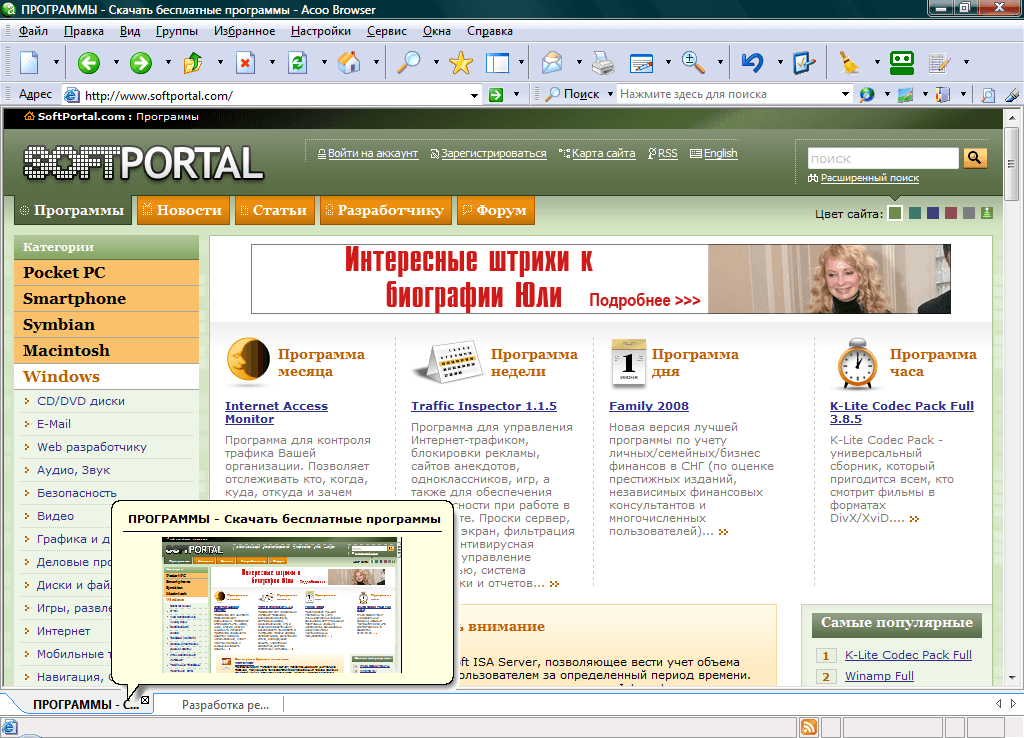Go to the Home page icon
The image size is (1024, 738).
[349, 63]
